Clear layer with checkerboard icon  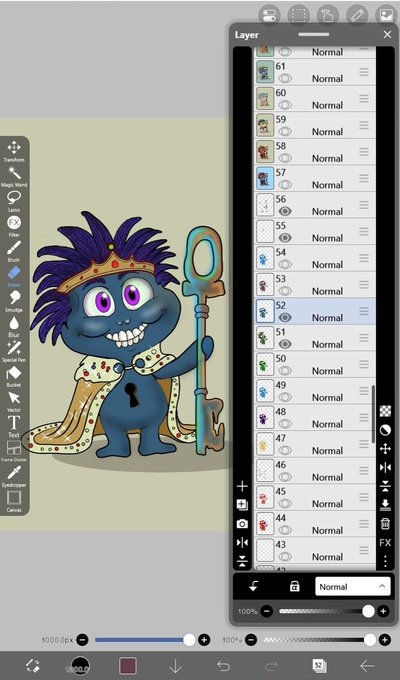tap(385, 410)
